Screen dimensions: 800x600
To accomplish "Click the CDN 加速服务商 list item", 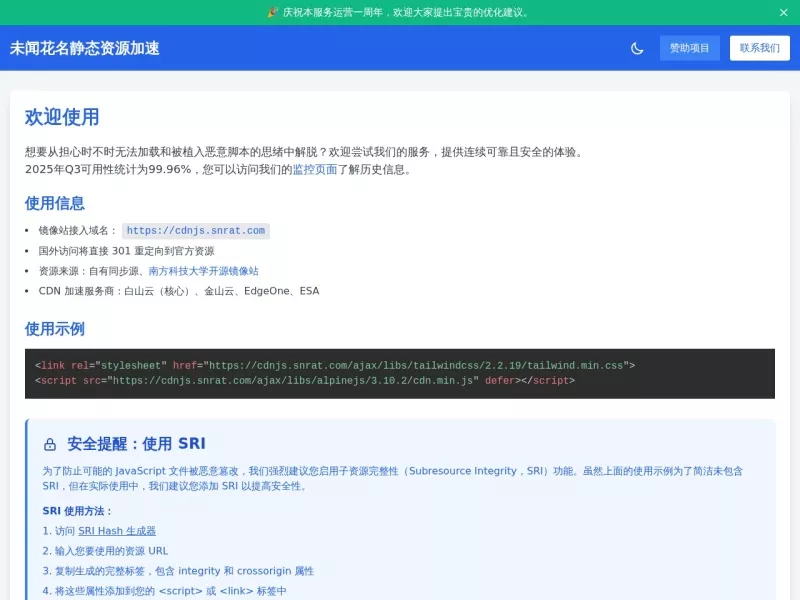I will click(179, 291).
